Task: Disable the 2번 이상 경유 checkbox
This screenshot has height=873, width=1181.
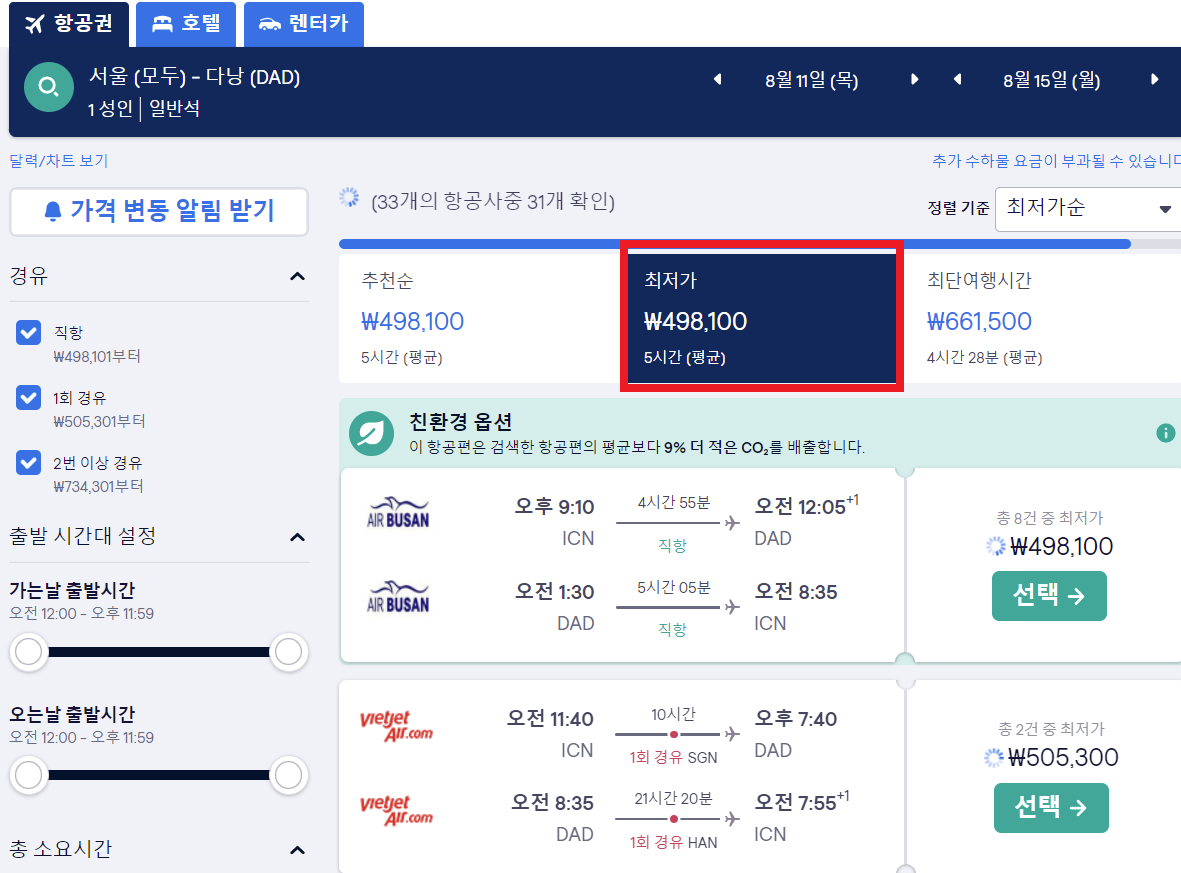Action: click(28, 464)
